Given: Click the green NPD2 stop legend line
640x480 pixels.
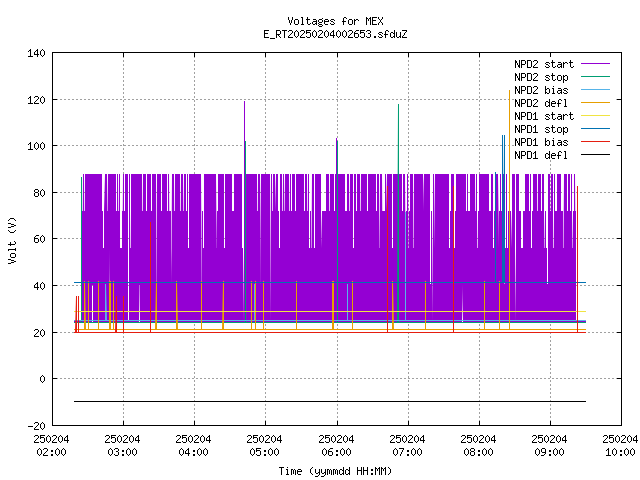Looking at the screenshot, I should coord(596,76).
